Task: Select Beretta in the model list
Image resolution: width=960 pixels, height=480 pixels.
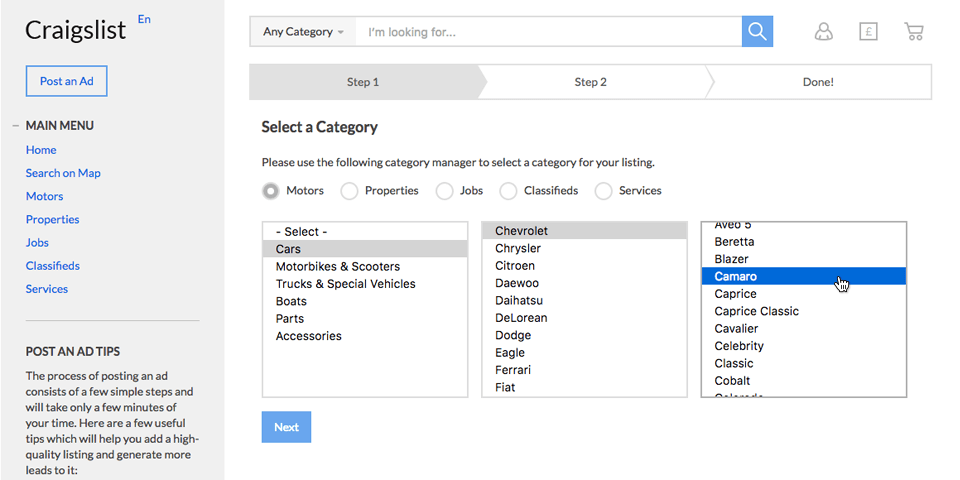Action: (x=804, y=242)
